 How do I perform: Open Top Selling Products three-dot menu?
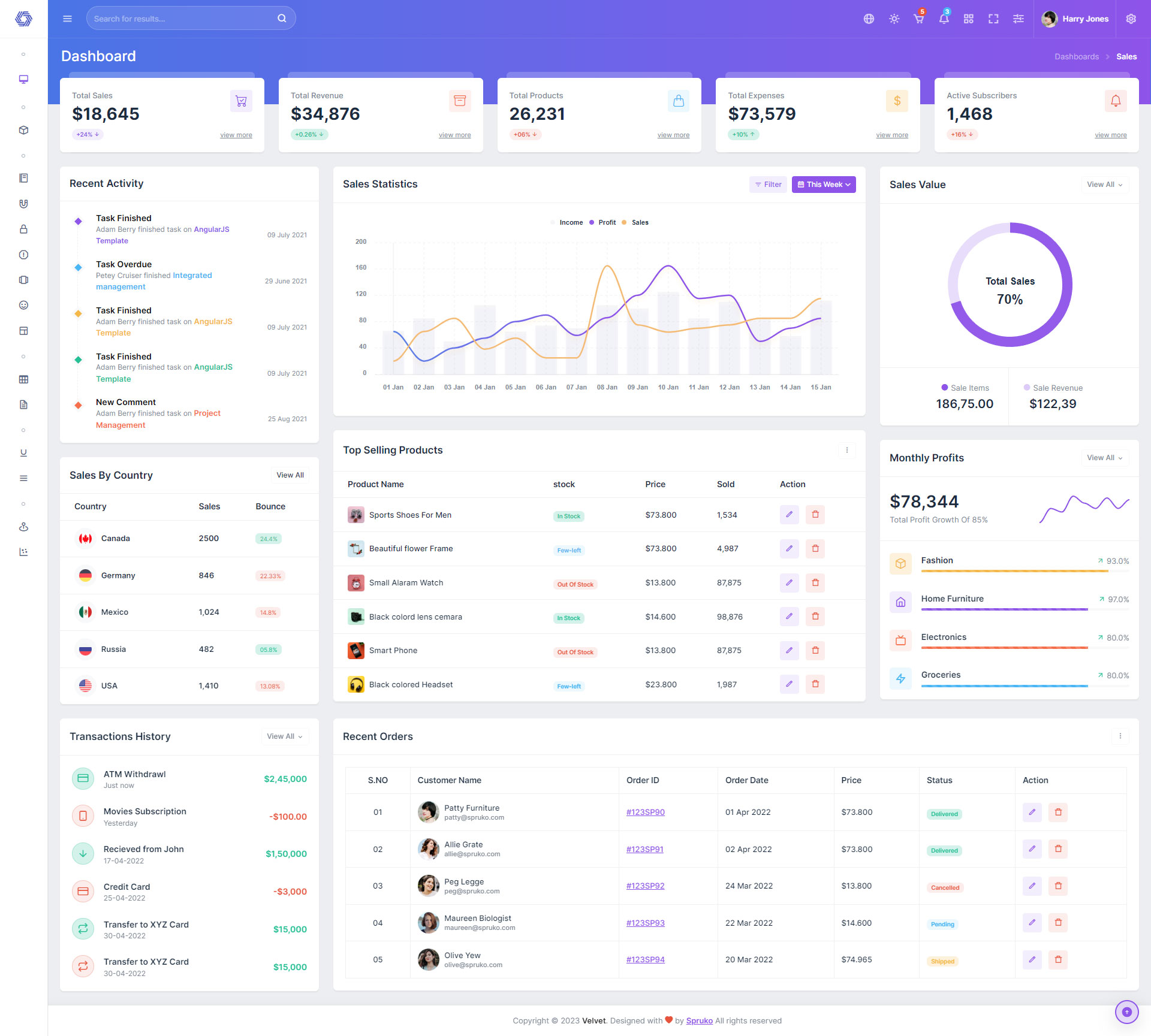click(x=846, y=450)
